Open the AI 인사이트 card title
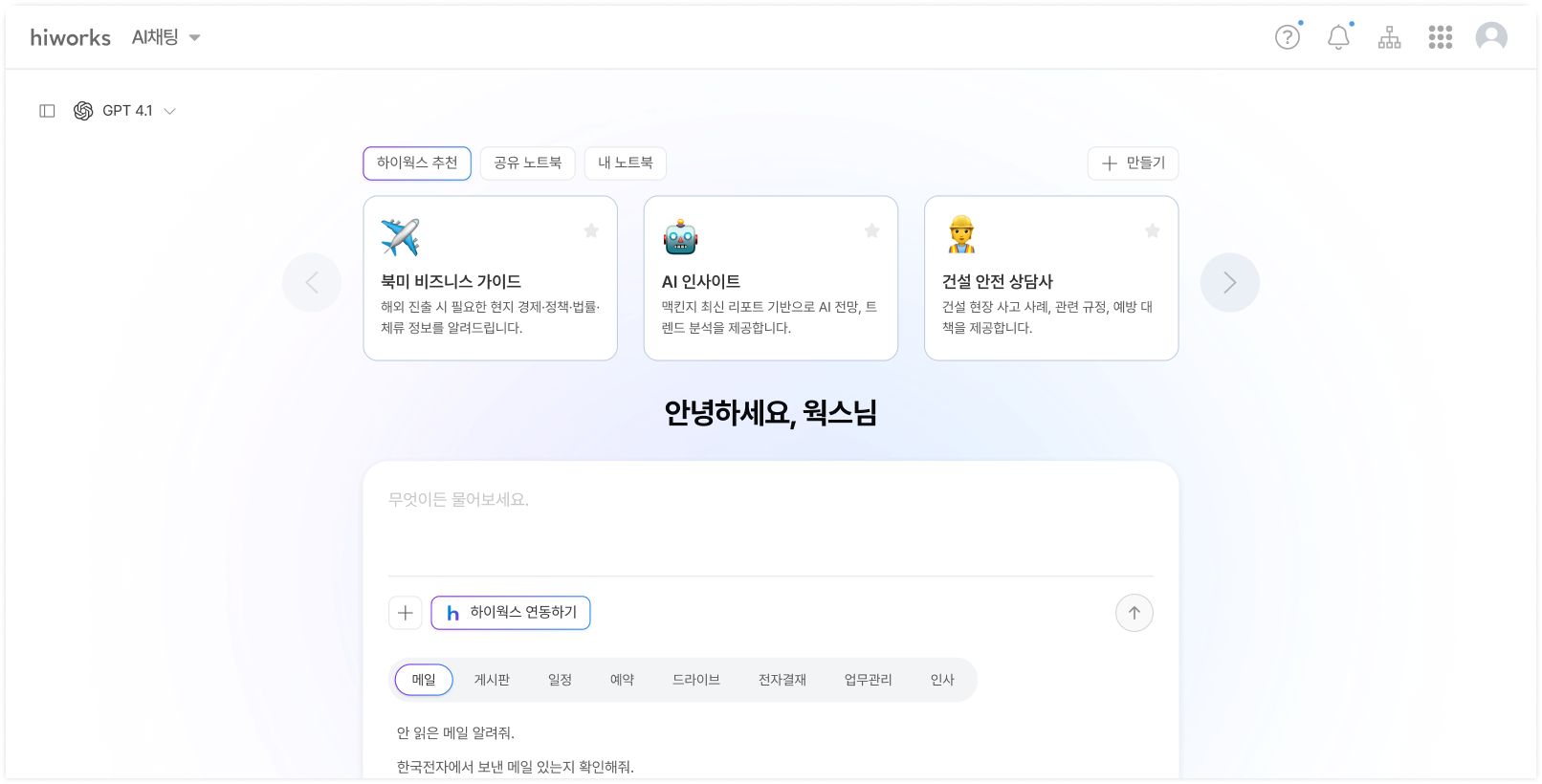The height and width of the screenshot is (784, 1542). 701,281
